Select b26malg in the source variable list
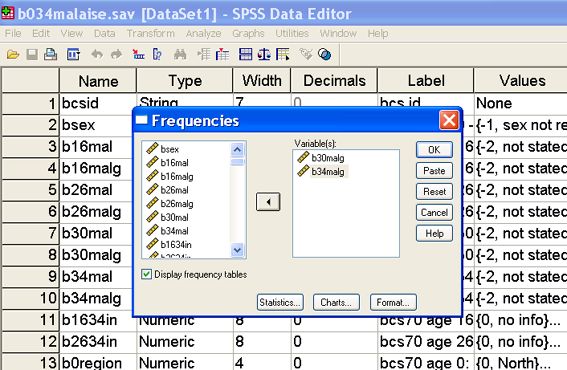Image resolution: width=567 pixels, height=370 pixels. pos(177,204)
